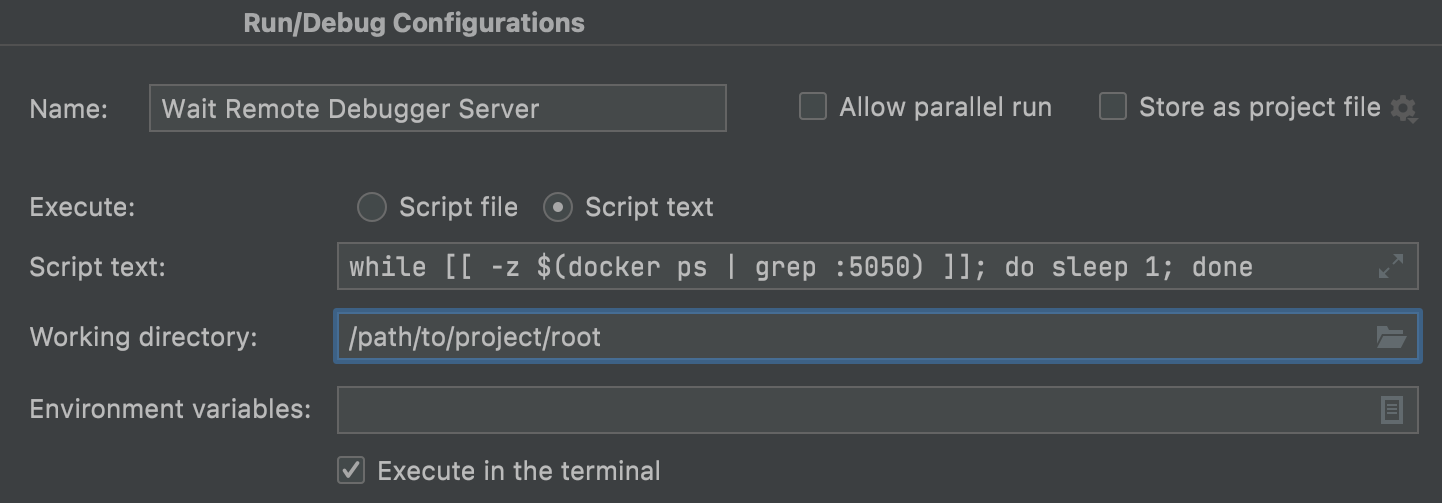This screenshot has width=1442, height=503.
Task: Click the "Script text:" field label
Action: coord(97,267)
